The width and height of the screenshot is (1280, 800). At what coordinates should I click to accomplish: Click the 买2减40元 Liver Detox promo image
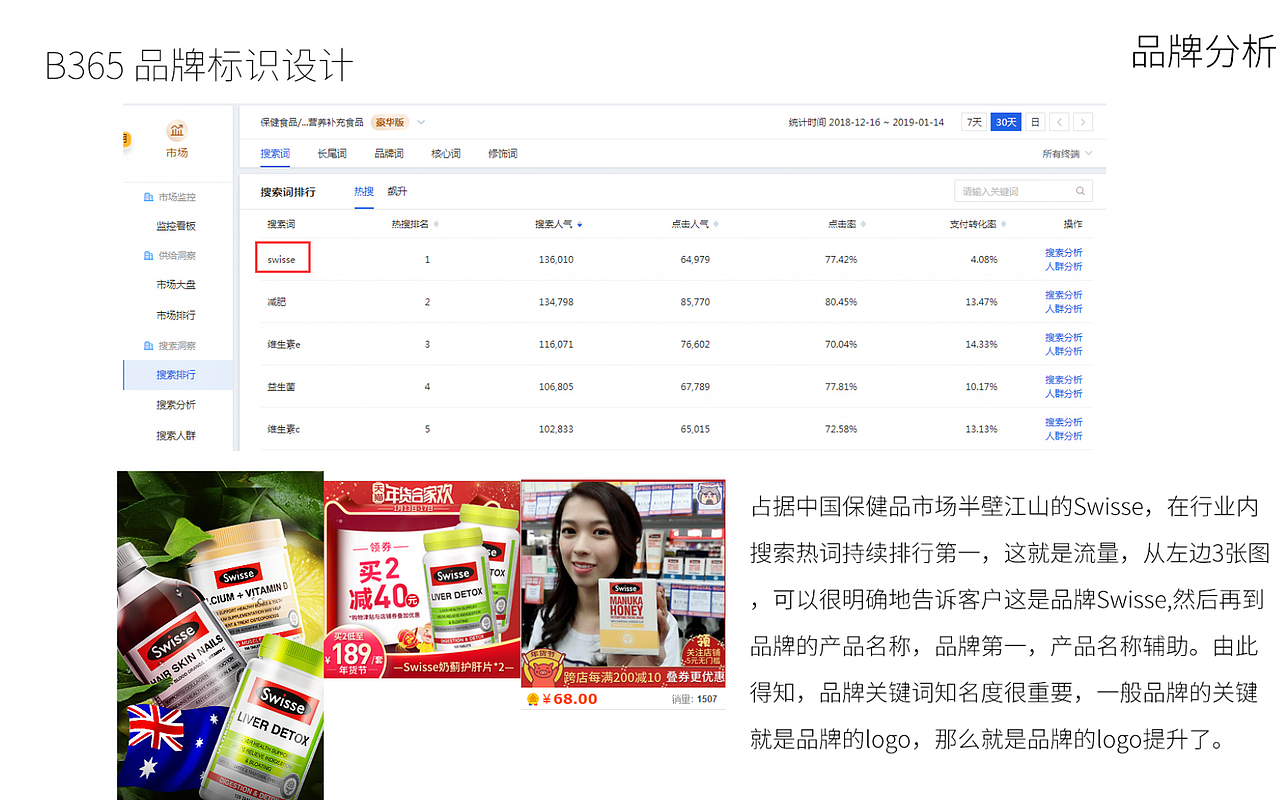click(422, 580)
